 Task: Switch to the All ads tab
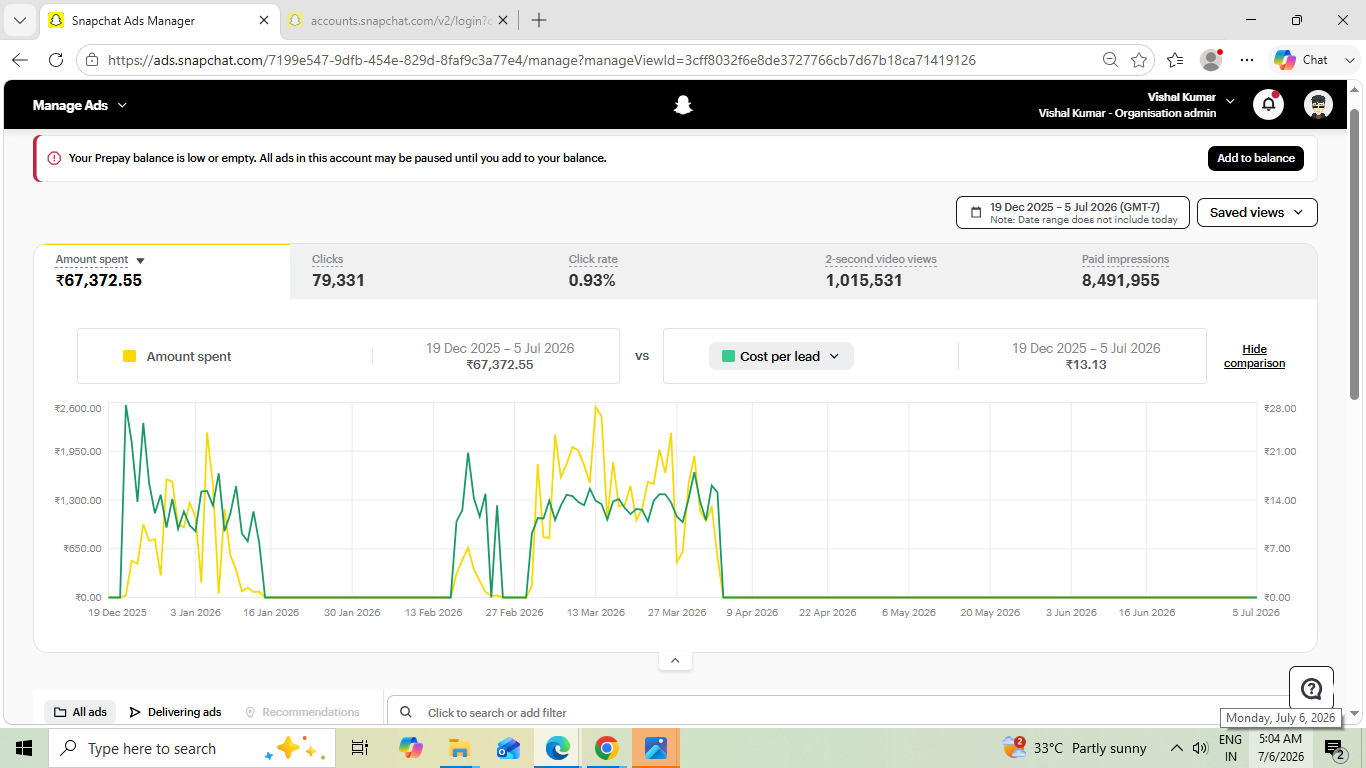click(80, 712)
